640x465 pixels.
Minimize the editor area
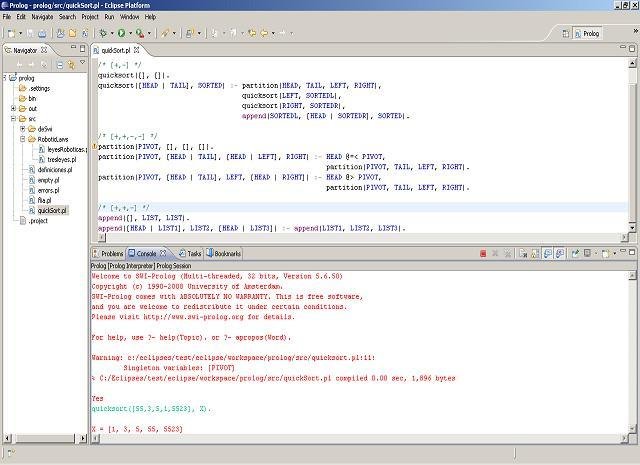[623, 48]
